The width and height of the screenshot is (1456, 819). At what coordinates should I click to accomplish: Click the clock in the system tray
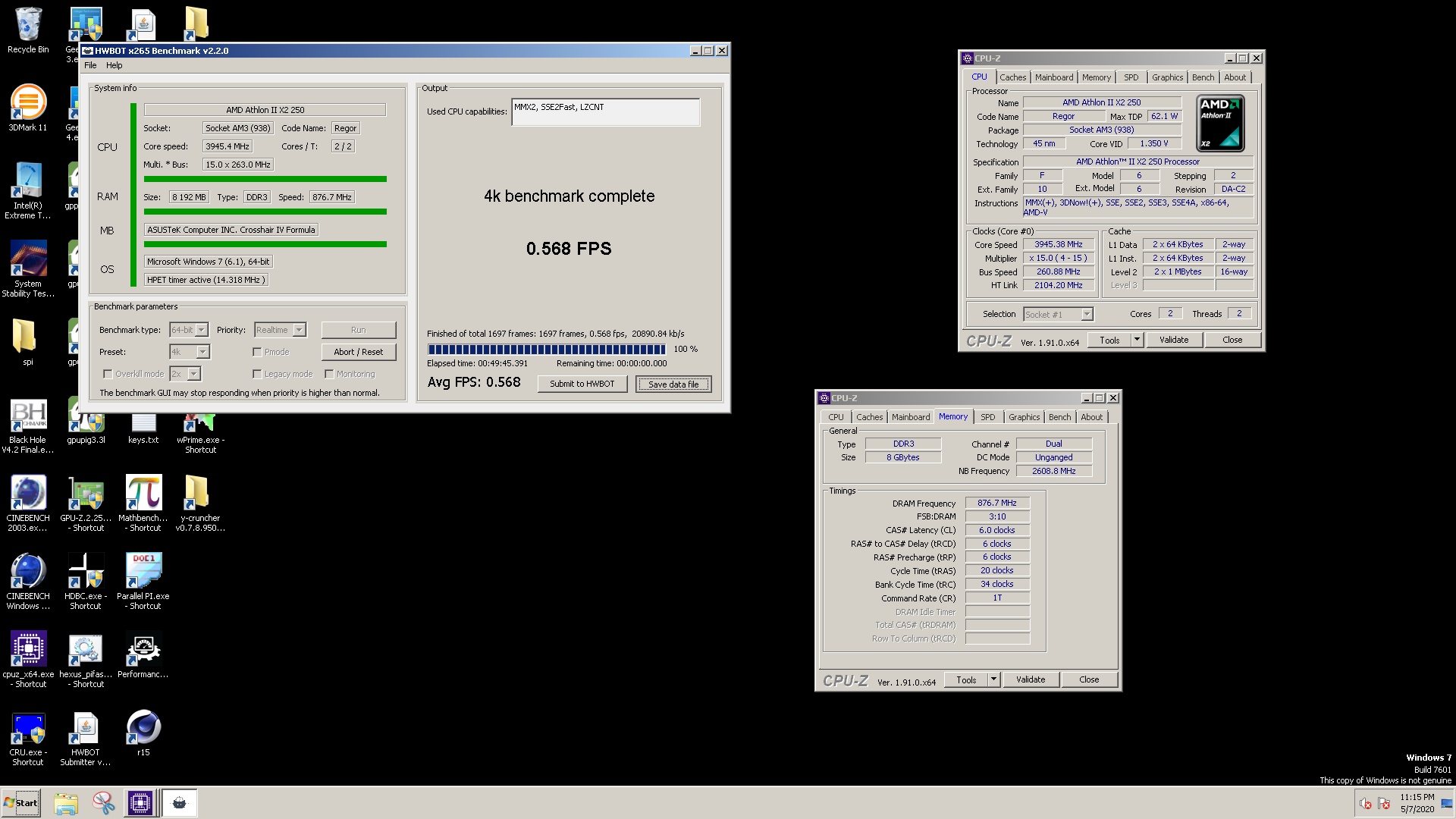tap(1417, 803)
